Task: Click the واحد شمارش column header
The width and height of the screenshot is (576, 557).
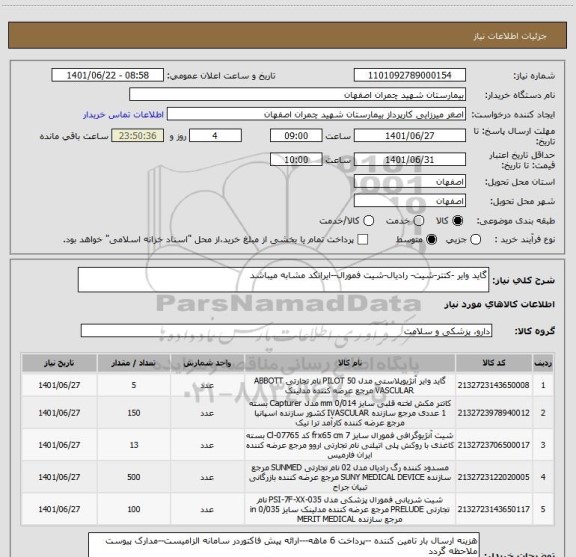Action: pos(207,363)
